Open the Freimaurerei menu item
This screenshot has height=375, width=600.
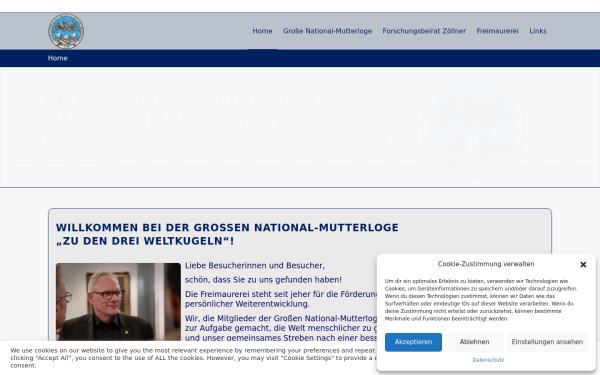pos(497,31)
